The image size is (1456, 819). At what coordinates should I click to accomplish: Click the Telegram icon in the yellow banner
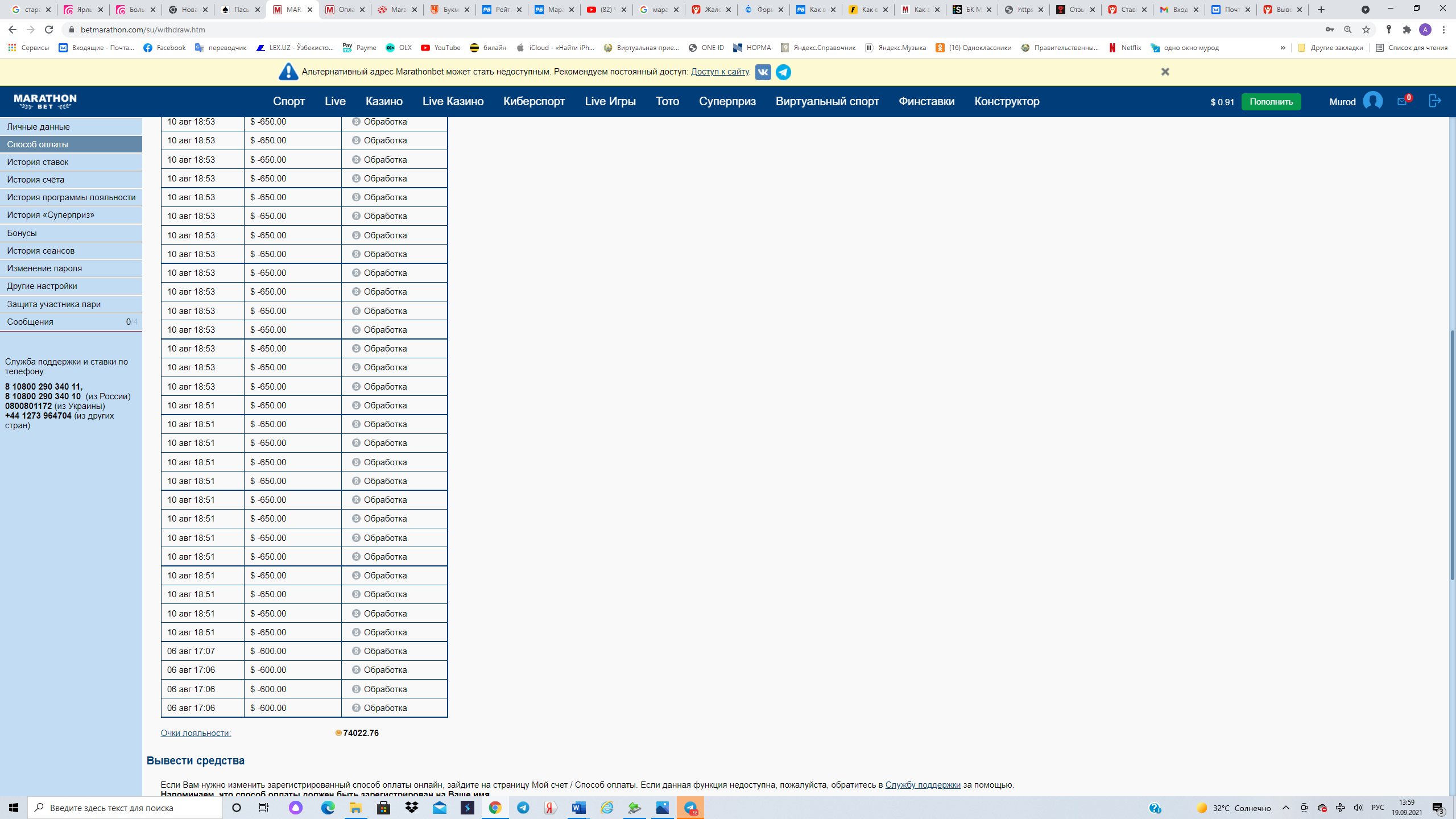[783, 72]
